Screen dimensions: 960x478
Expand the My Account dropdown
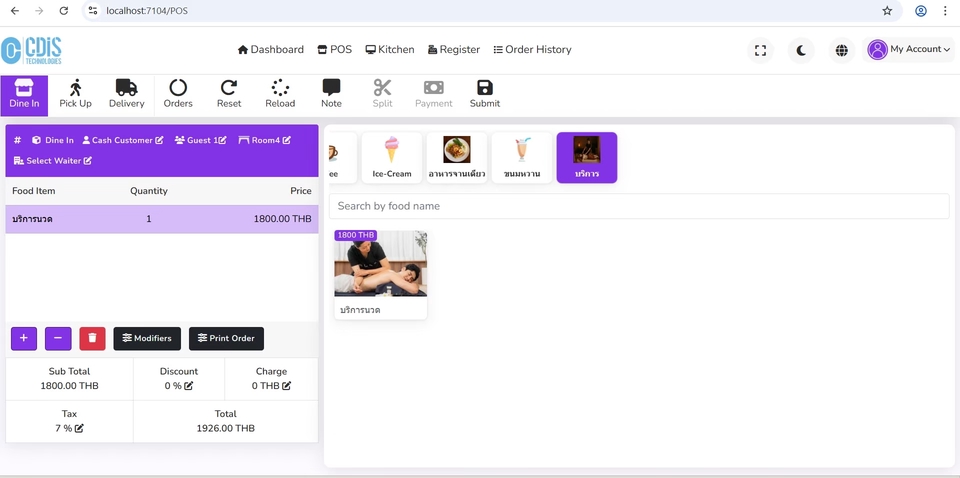pyautogui.click(x=908, y=49)
